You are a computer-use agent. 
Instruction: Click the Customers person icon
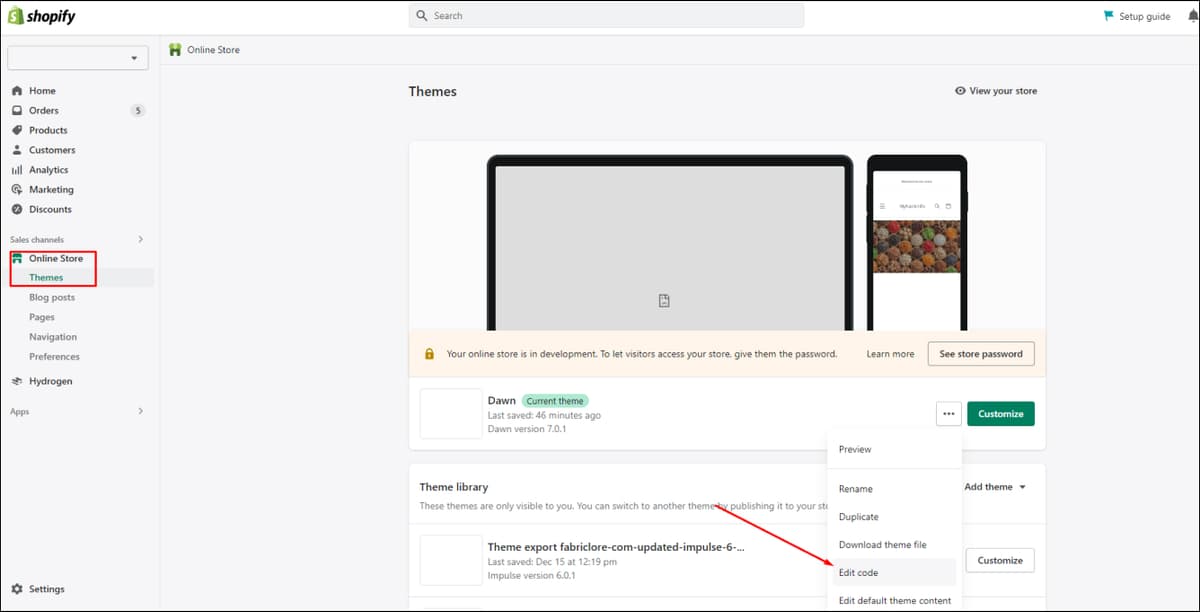click(x=17, y=150)
